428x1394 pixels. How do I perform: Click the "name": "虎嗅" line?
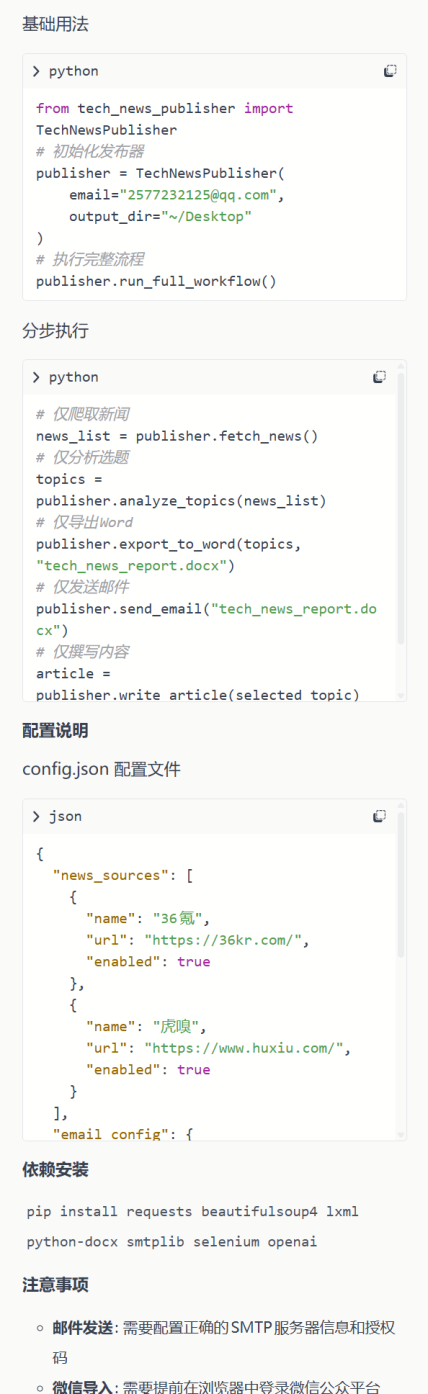[148, 1026]
